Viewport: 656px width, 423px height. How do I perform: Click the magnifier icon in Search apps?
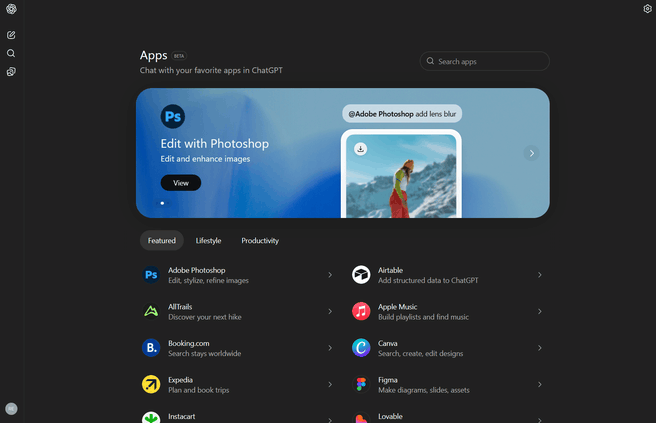point(430,61)
